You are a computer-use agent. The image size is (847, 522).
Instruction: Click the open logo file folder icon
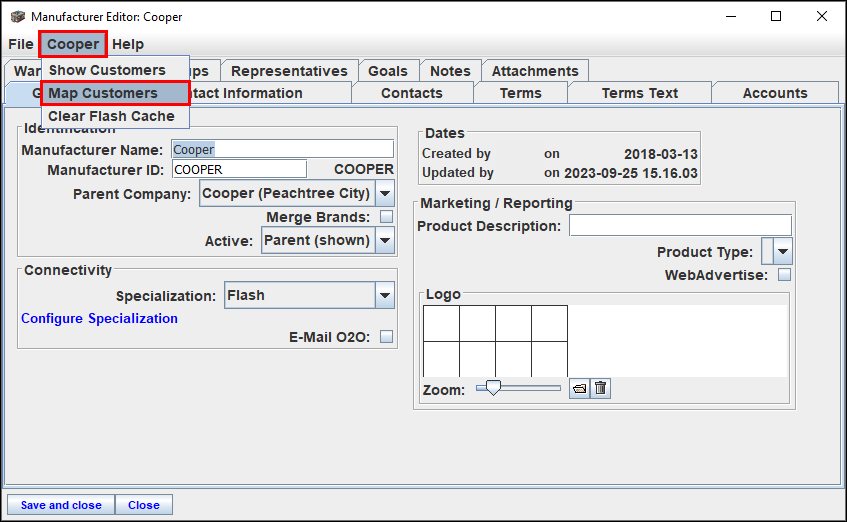point(580,389)
